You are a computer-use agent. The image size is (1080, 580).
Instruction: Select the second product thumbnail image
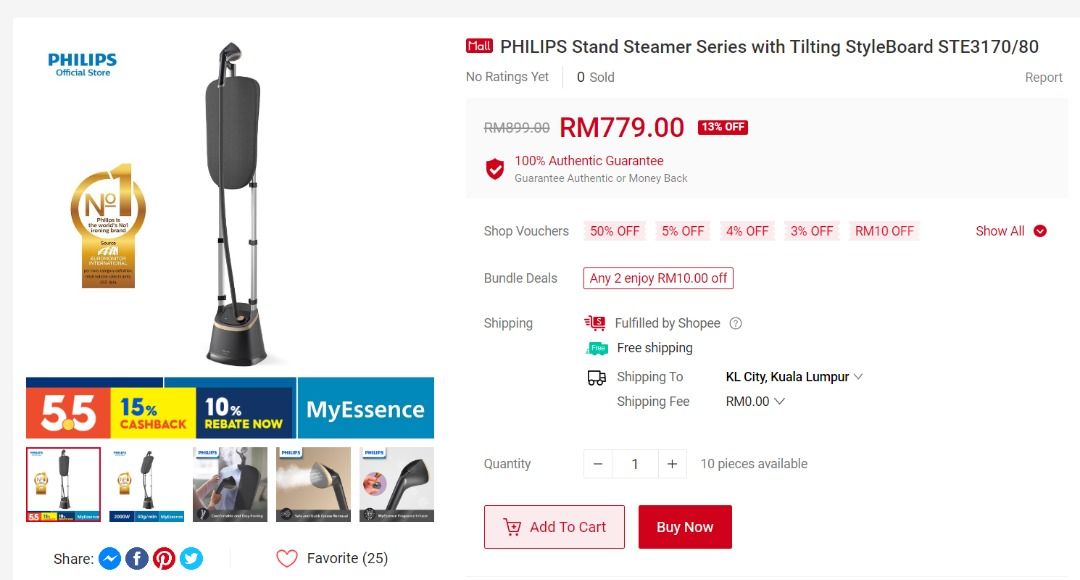147,484
